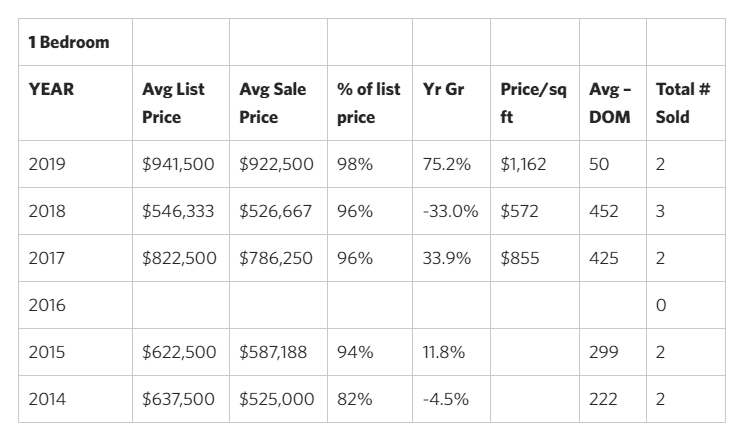This screenshot has height=445, width=744.
Task: Click the "Total # Sold" column header
Action: coord(682,103)
